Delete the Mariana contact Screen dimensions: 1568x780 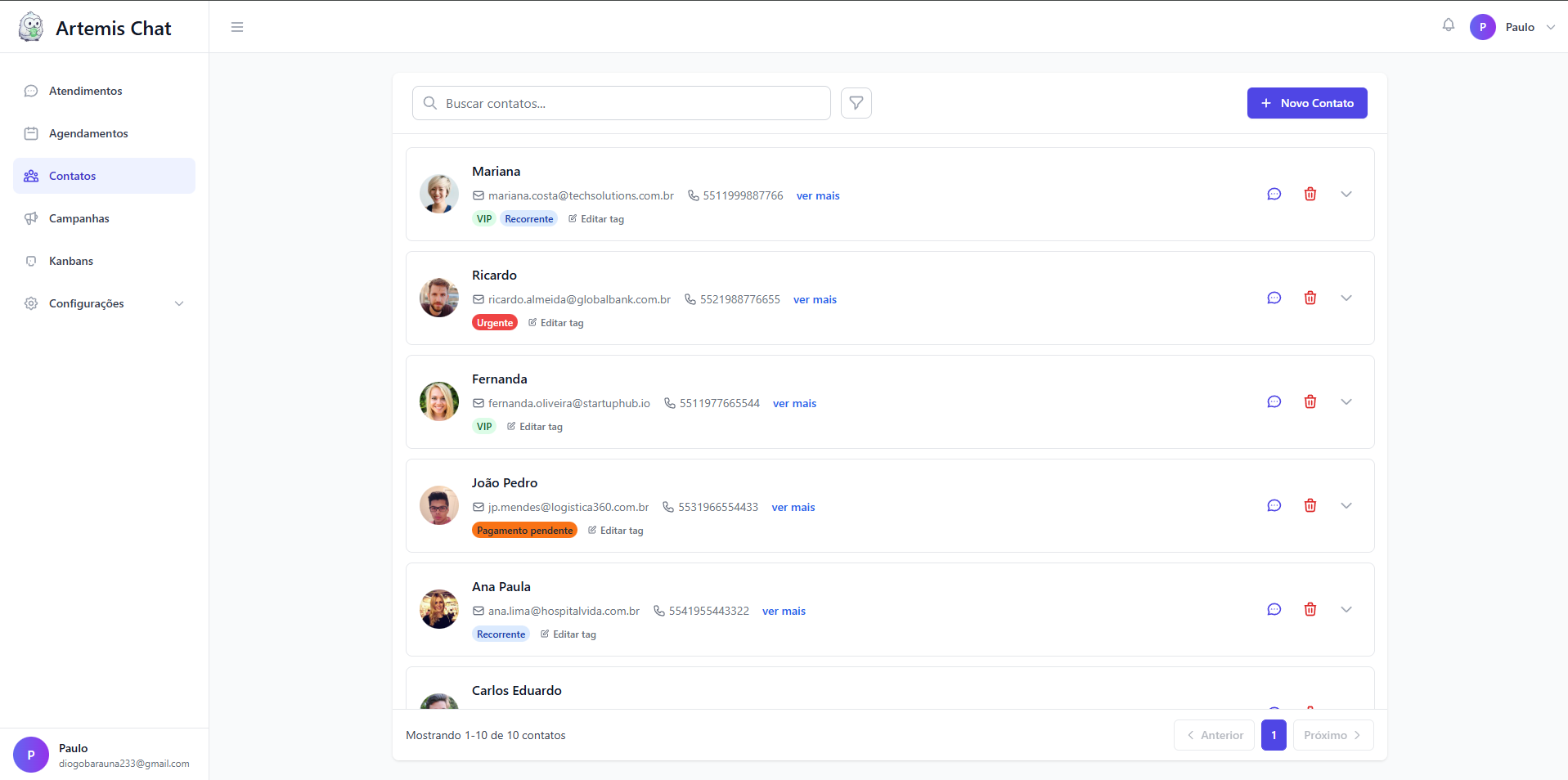pyautogui.click(x=1310, y=194)
